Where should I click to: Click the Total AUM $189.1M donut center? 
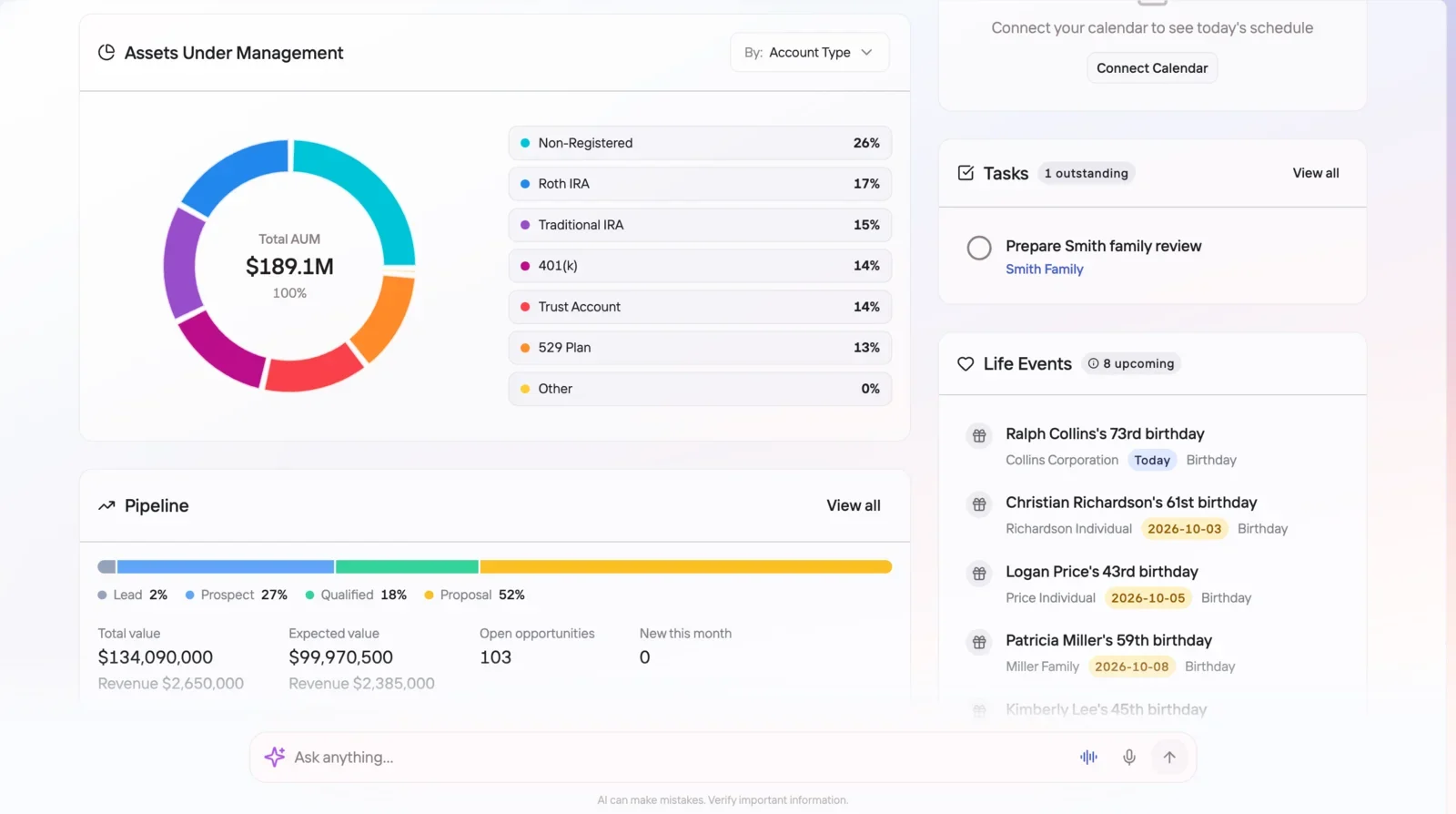point(289,266)
